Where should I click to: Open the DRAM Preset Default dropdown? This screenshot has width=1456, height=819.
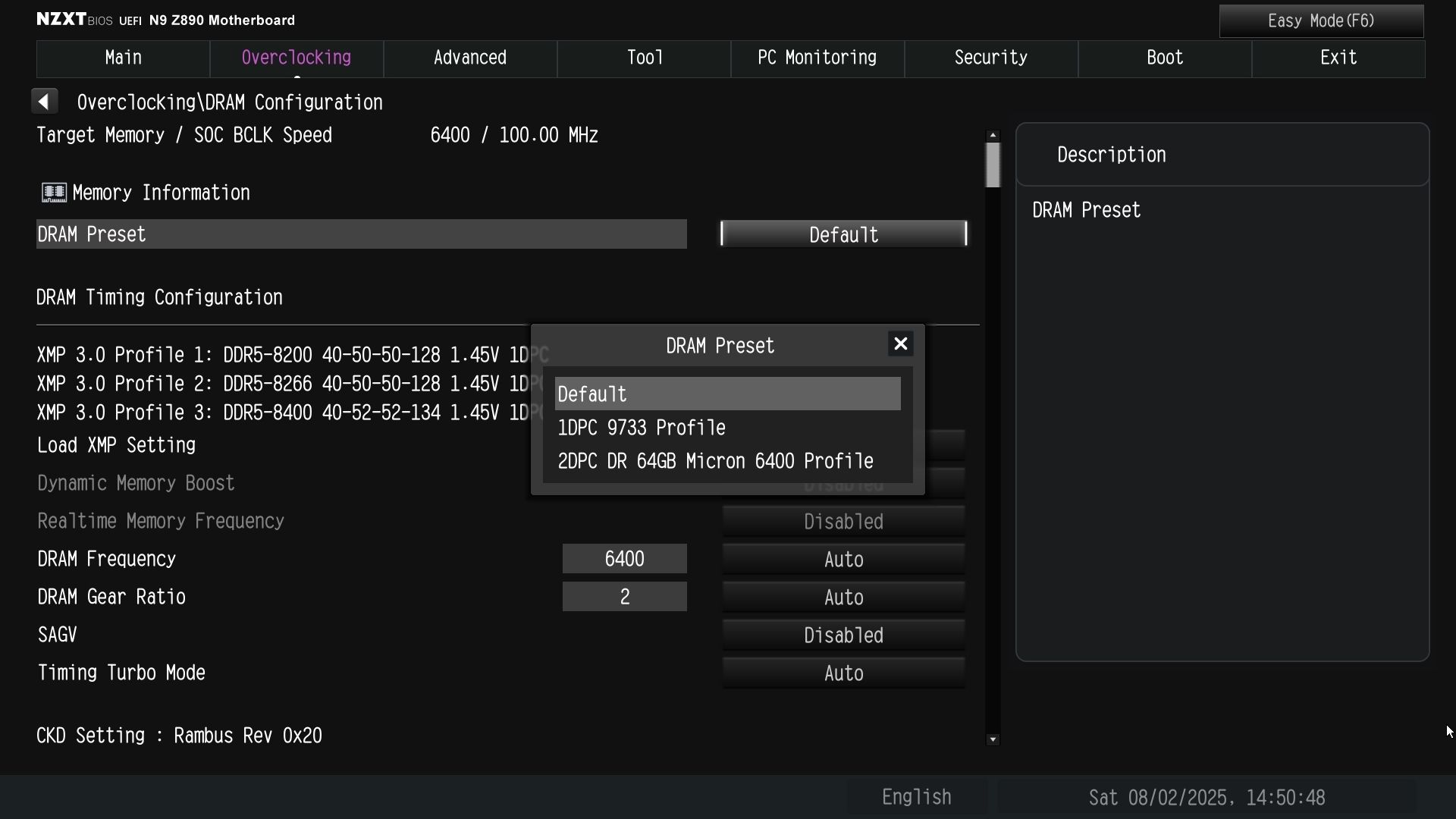click(x=843, y=234)
